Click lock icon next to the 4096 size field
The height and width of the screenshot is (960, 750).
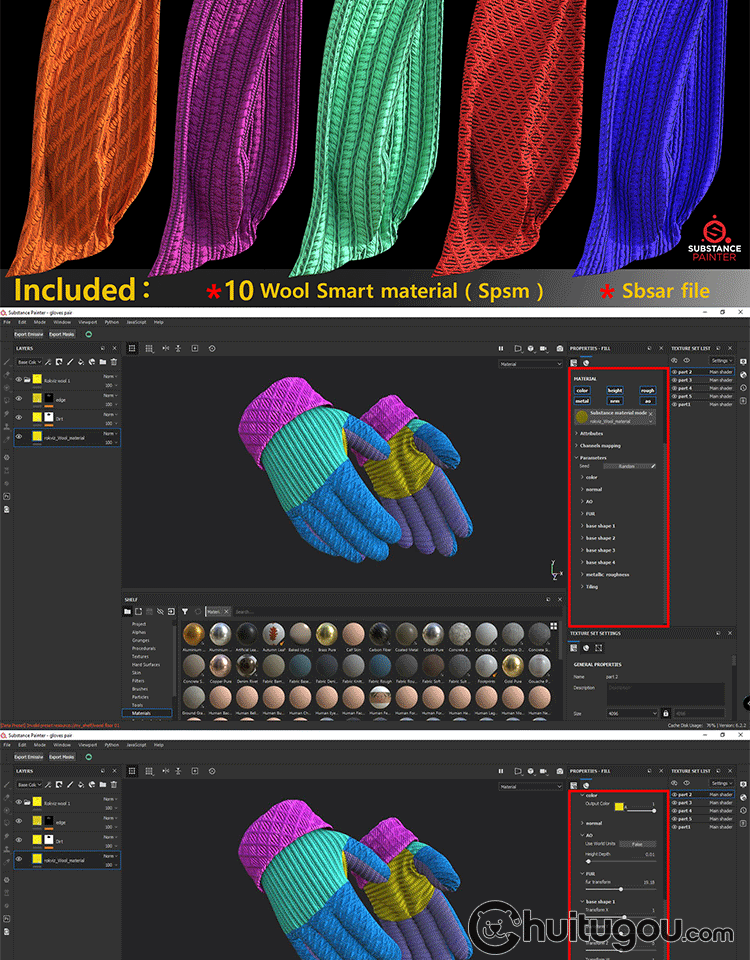[x=666, y=713]
